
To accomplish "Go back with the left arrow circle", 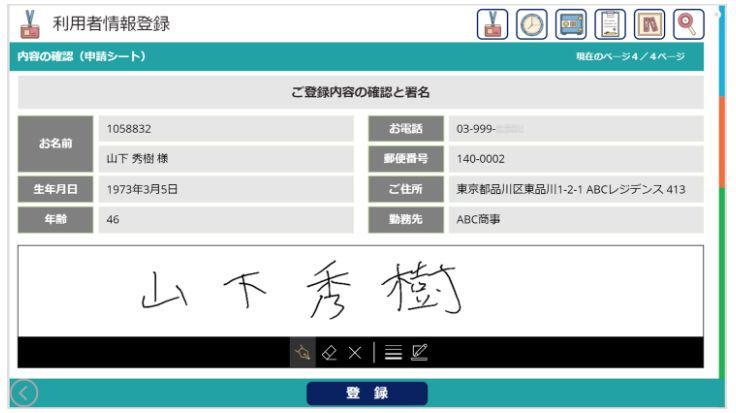I will (x=23, y=393).
